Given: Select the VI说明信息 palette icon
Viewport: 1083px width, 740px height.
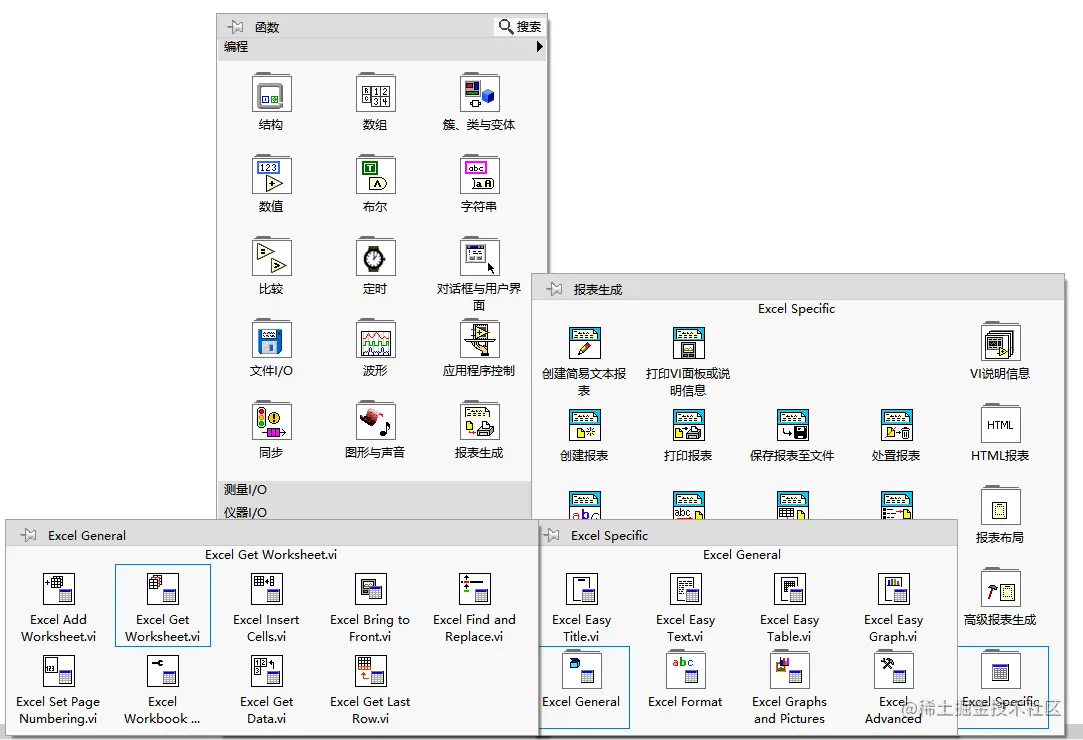Looking at the screenshot, I should [1000, 342].
